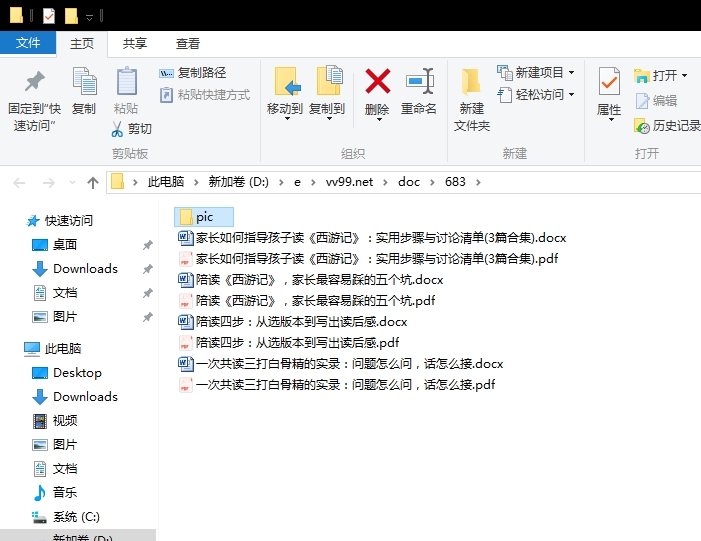Create a new folder
Image resolution: width=701 pixels, height=541 pixels.
472,100
